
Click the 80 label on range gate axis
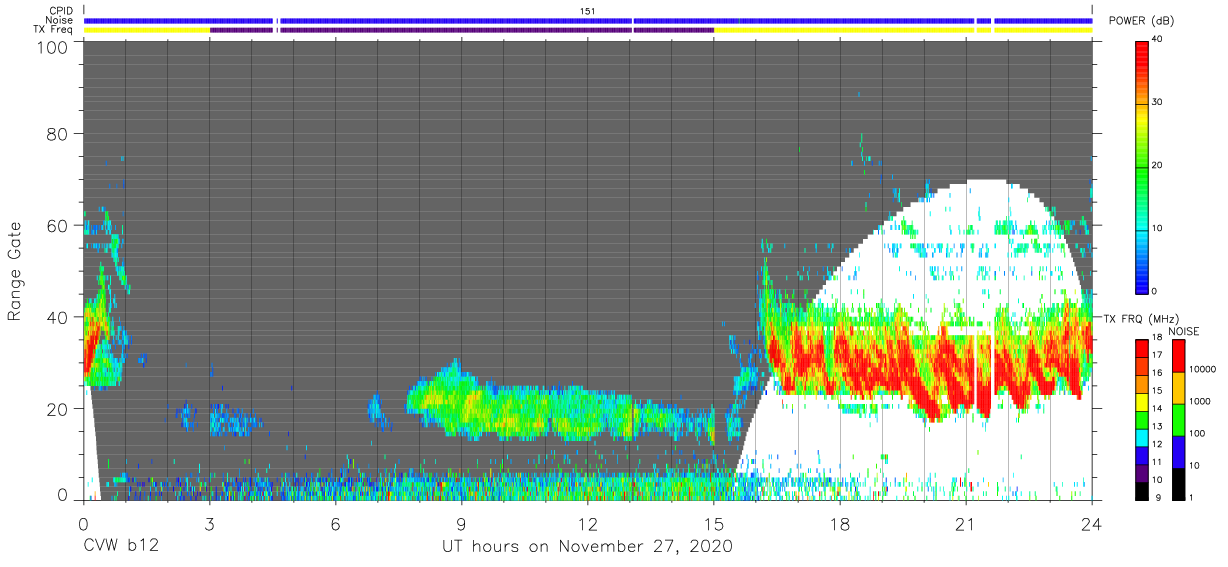pyautogui.click(x=56, y=133)
